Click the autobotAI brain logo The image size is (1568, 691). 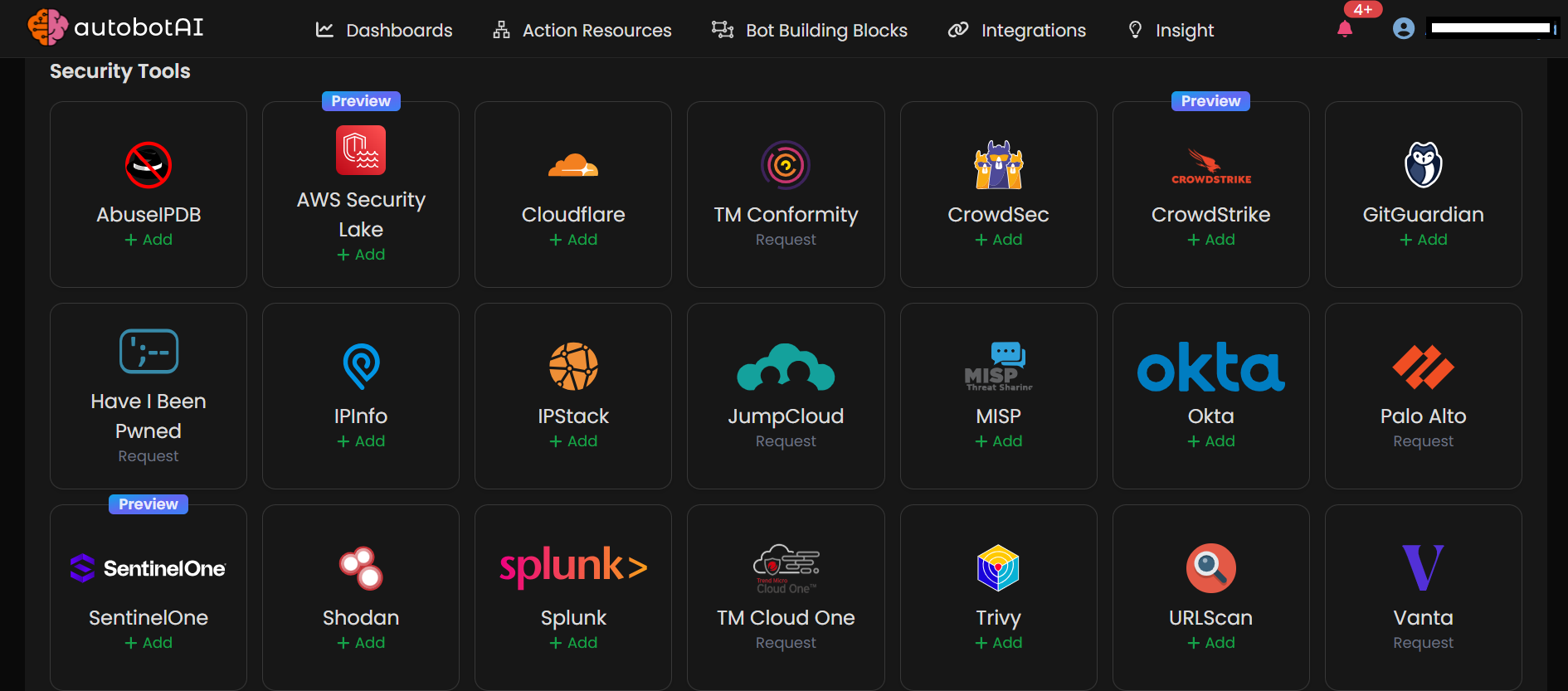coord(47,27)
